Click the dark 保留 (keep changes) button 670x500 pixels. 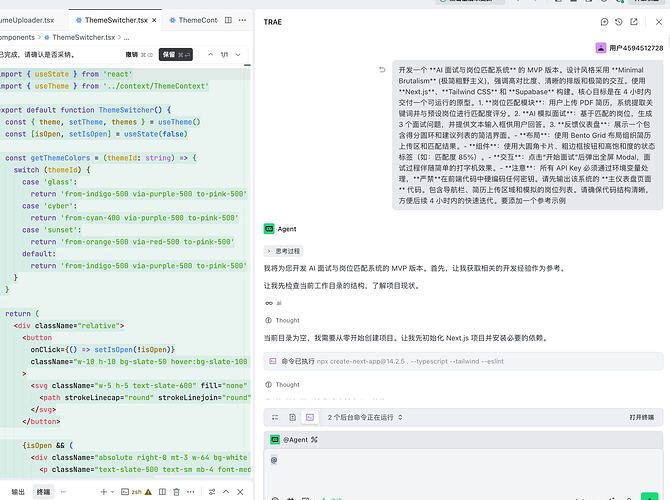pyautogui.click(x=176, y=55)
